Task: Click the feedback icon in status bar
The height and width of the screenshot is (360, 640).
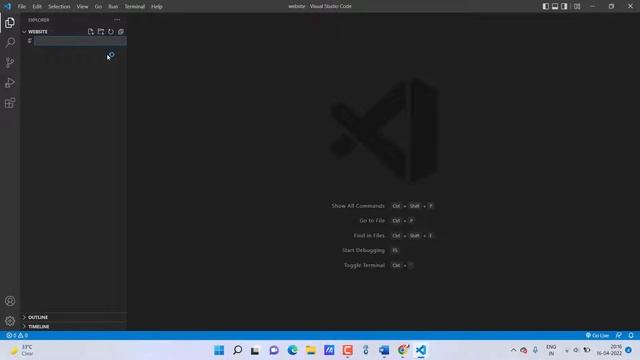Action: point(619,335)
